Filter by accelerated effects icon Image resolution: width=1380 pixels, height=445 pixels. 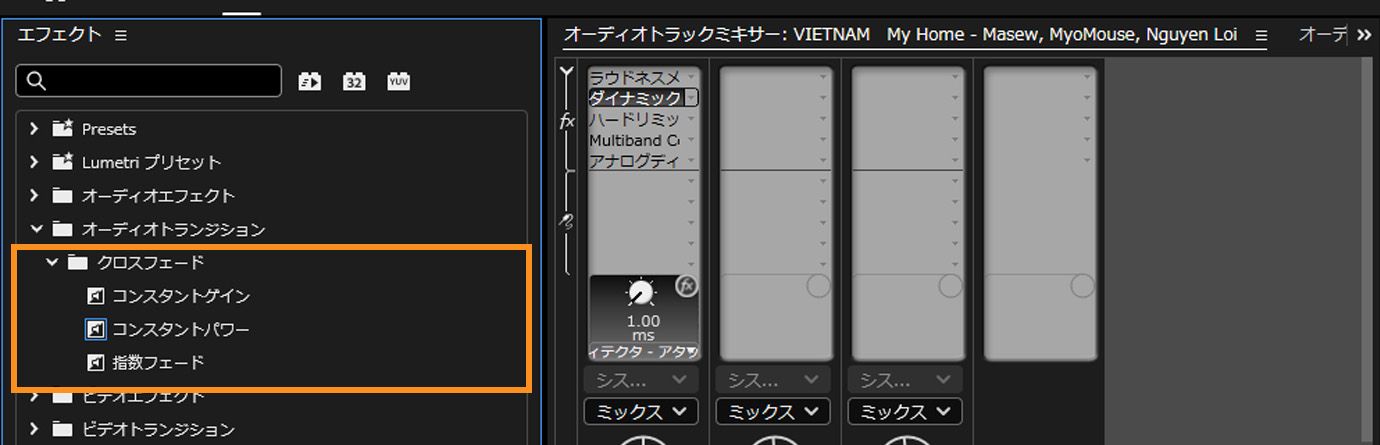click(310, 82)
